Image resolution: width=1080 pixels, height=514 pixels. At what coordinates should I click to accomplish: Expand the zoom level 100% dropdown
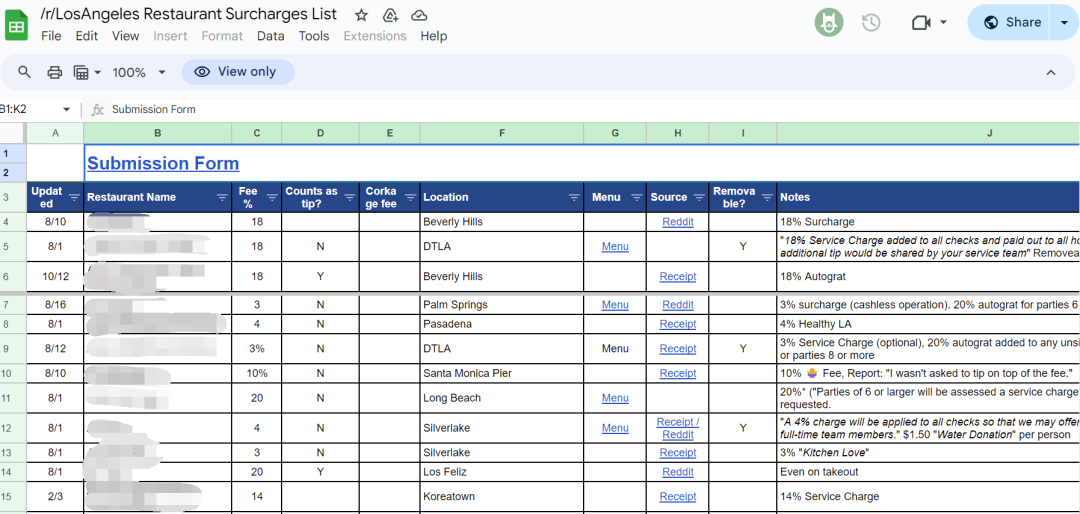click(x=138, y=72)
